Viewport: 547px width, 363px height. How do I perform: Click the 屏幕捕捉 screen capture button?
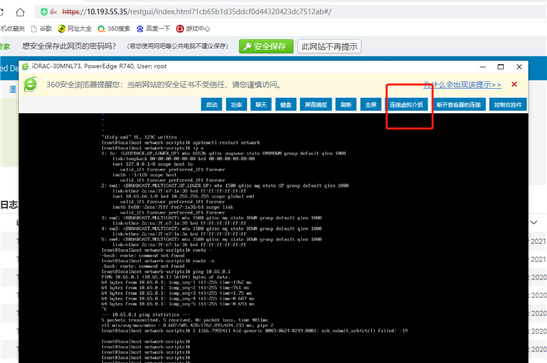point(316,104)
